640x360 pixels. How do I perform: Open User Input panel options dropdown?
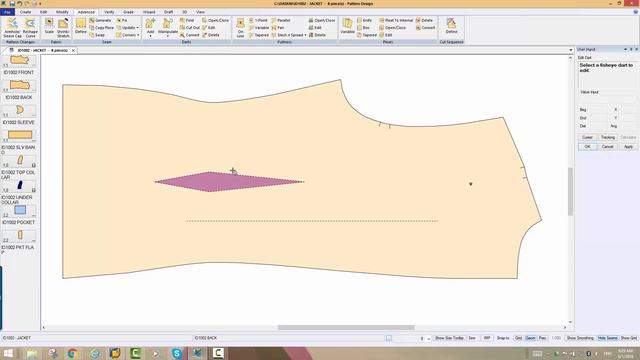click(x=625, y=49)
